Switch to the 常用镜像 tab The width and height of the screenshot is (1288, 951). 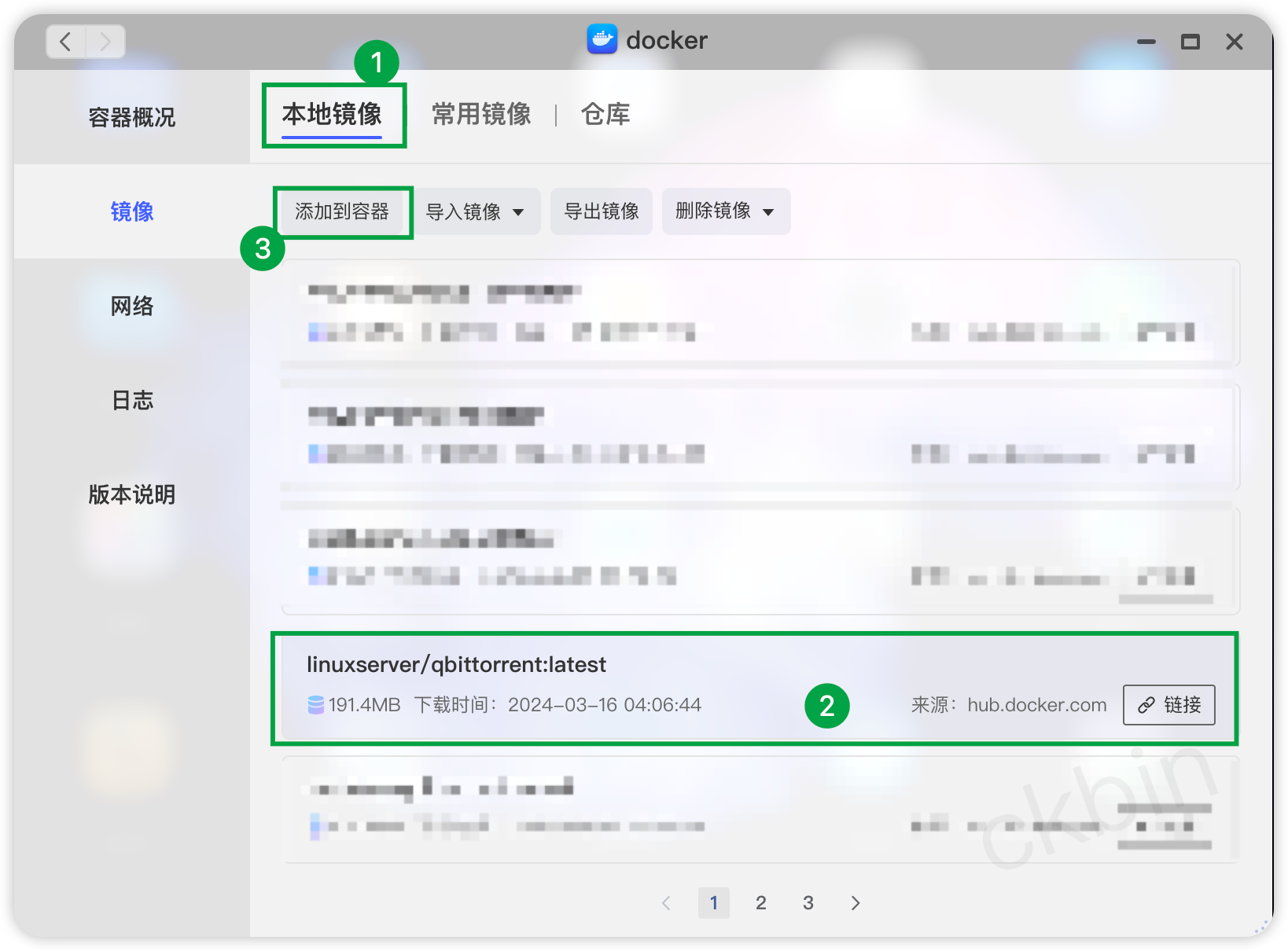(x=481, y=115)
